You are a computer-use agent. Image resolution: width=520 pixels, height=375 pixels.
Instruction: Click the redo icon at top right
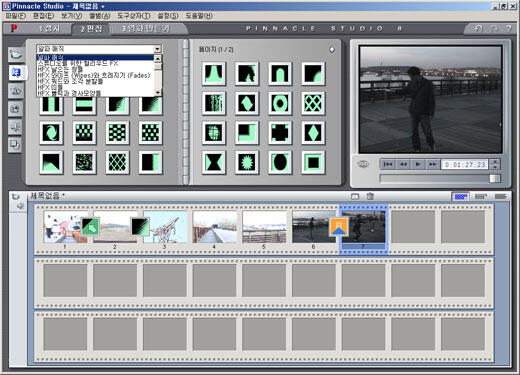coord(494,29)
